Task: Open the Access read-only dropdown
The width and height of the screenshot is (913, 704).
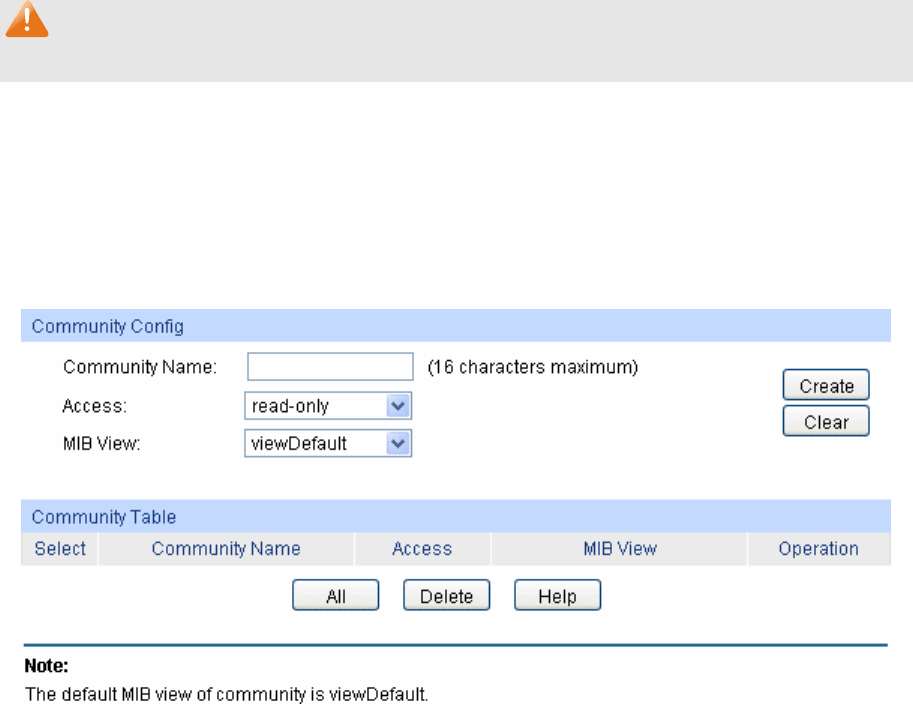Action: (x=328, y=406)
